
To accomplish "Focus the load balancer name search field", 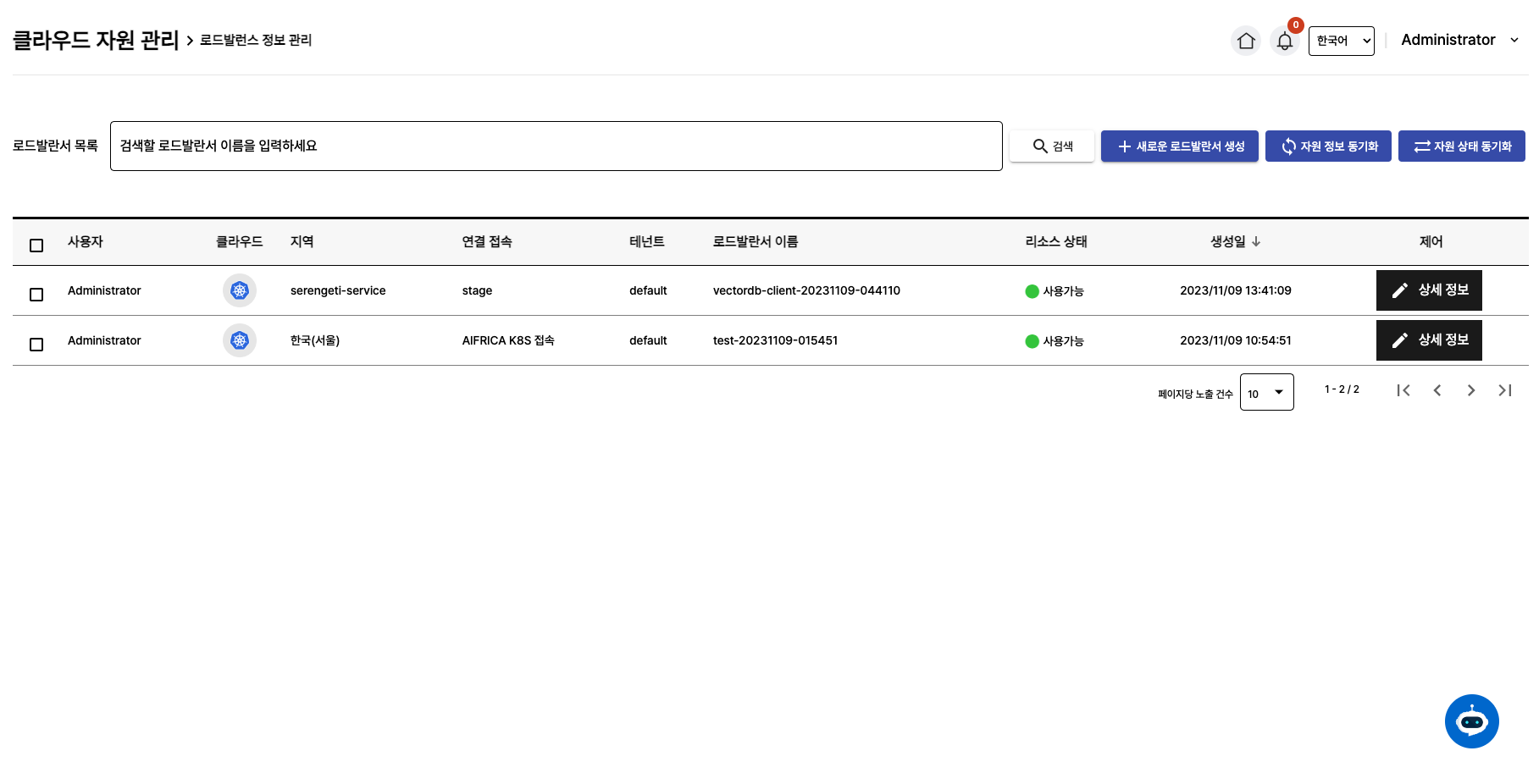I will click(x=556, y=146).
